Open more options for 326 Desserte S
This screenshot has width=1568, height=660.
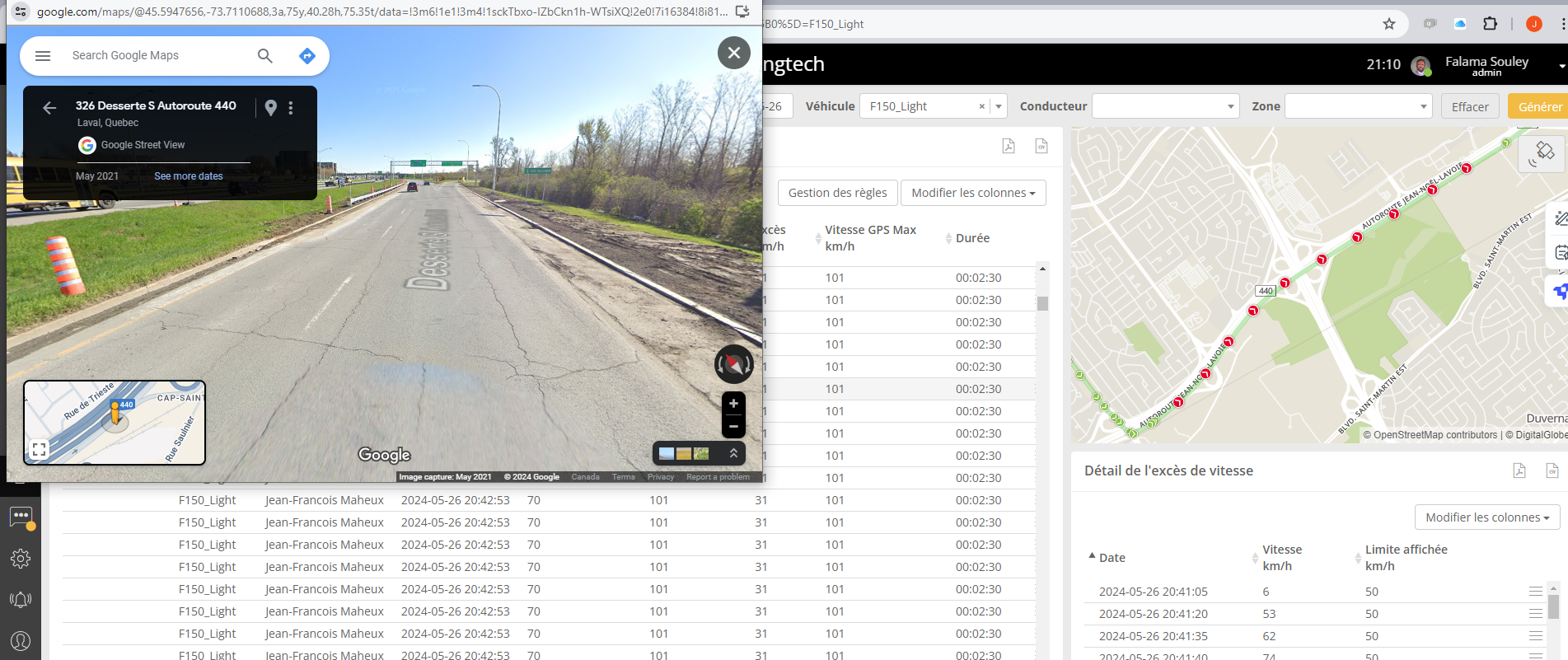(x=291, y=108)
